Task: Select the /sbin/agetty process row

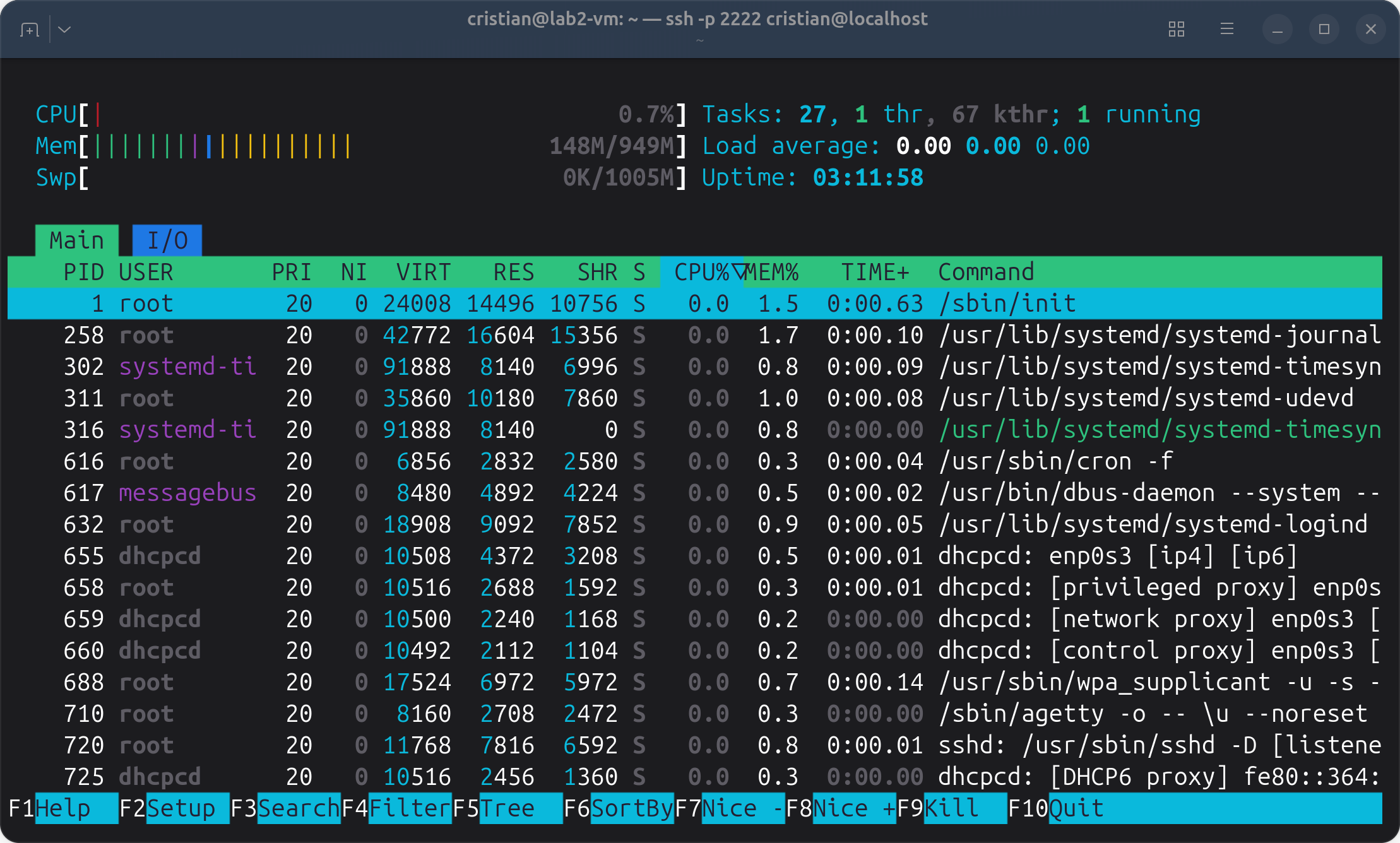Action: (x=695, y=714)
